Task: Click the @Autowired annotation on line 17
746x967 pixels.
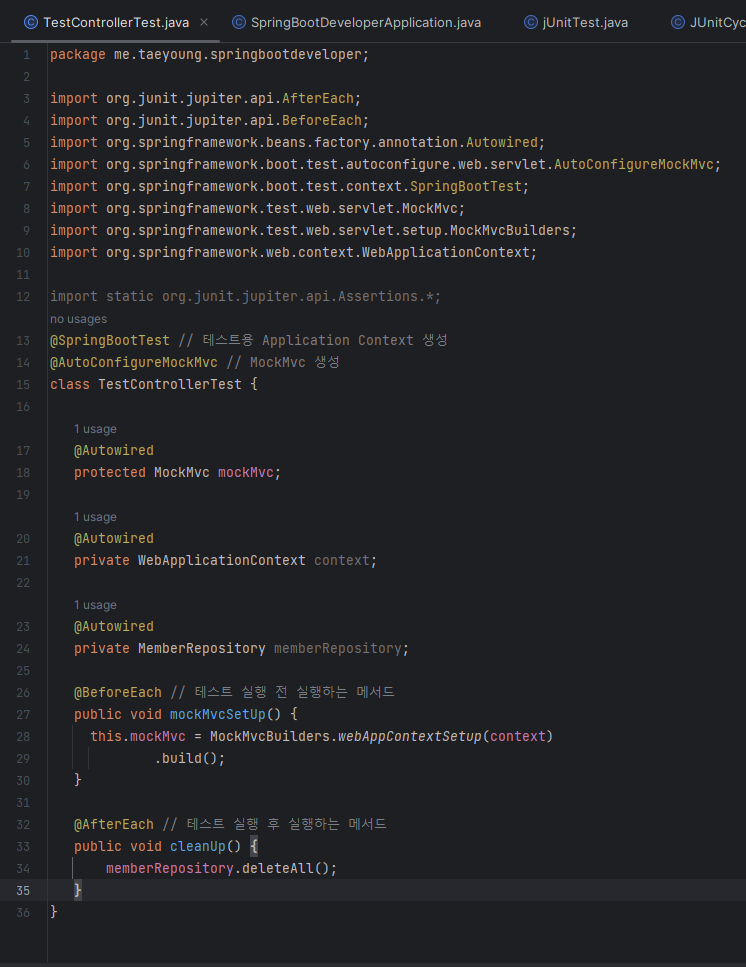Action: tap(114, 451)
